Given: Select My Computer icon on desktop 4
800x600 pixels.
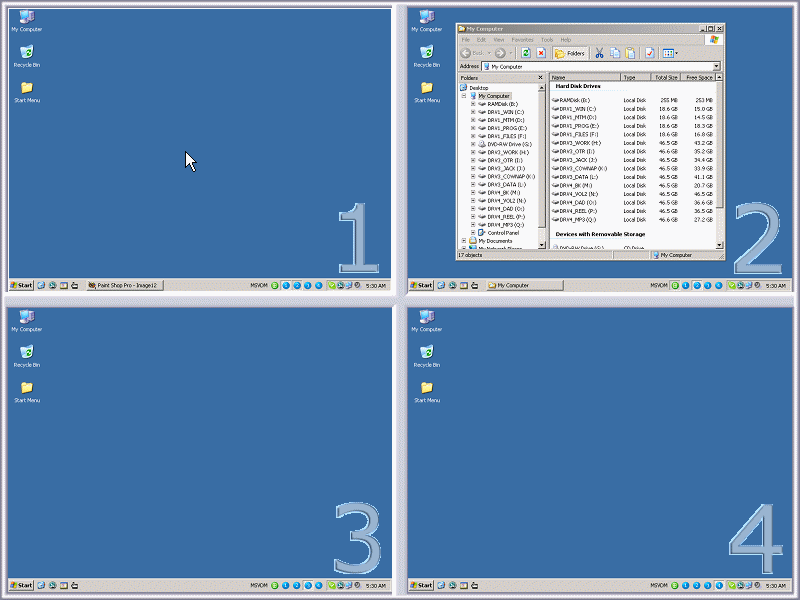Looking at the screenshot, I should (x=427, y=318).
